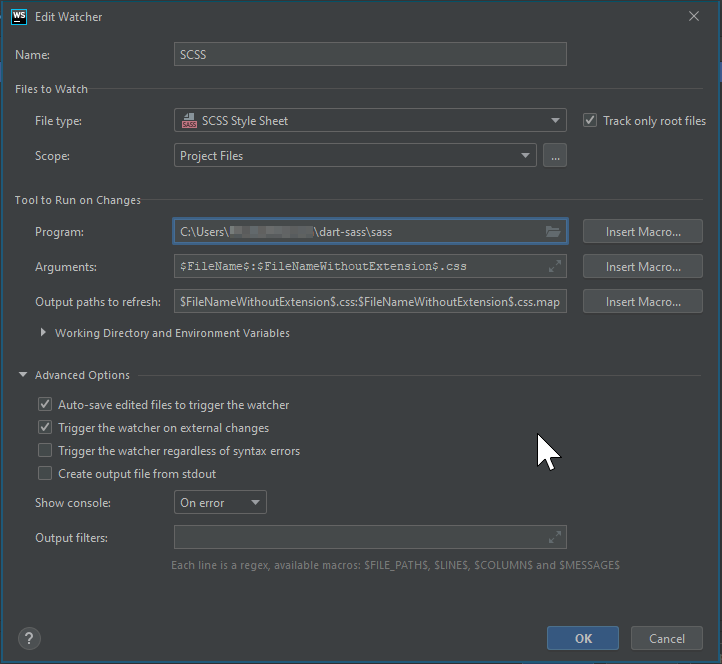Close the Edit Watcher dialog

pyautogui.click(x=694, y=17)
